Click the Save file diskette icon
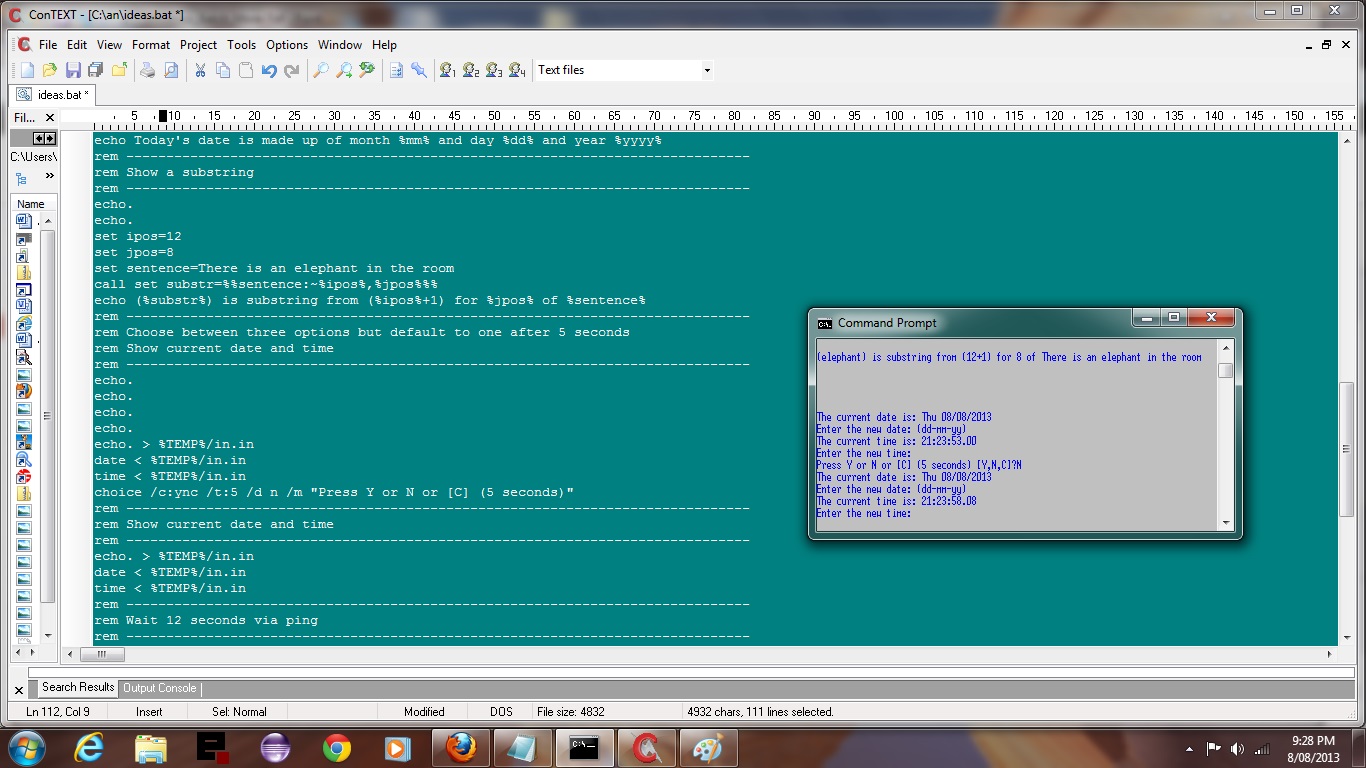Image resolution: width=1366 pixels, height=768 pixels. pos(73,70)
